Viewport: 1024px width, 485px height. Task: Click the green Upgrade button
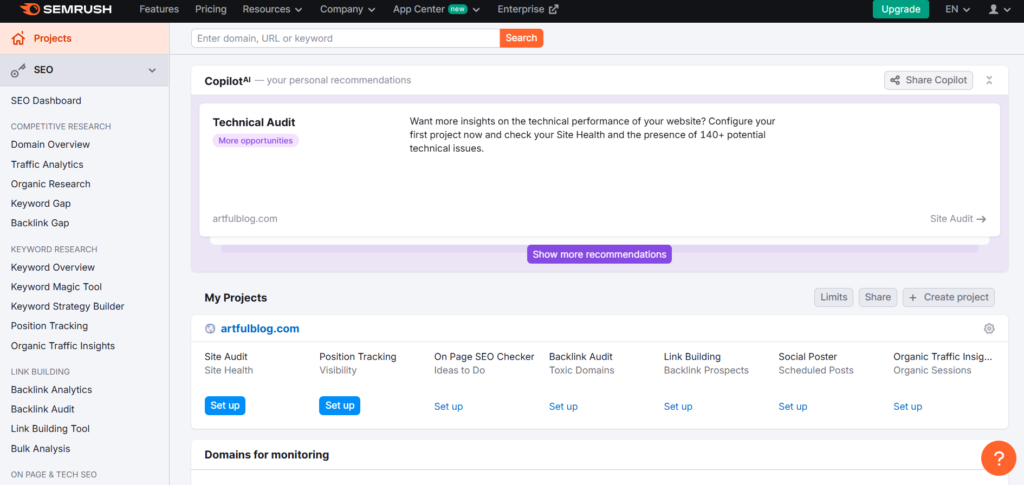point(901,9)
